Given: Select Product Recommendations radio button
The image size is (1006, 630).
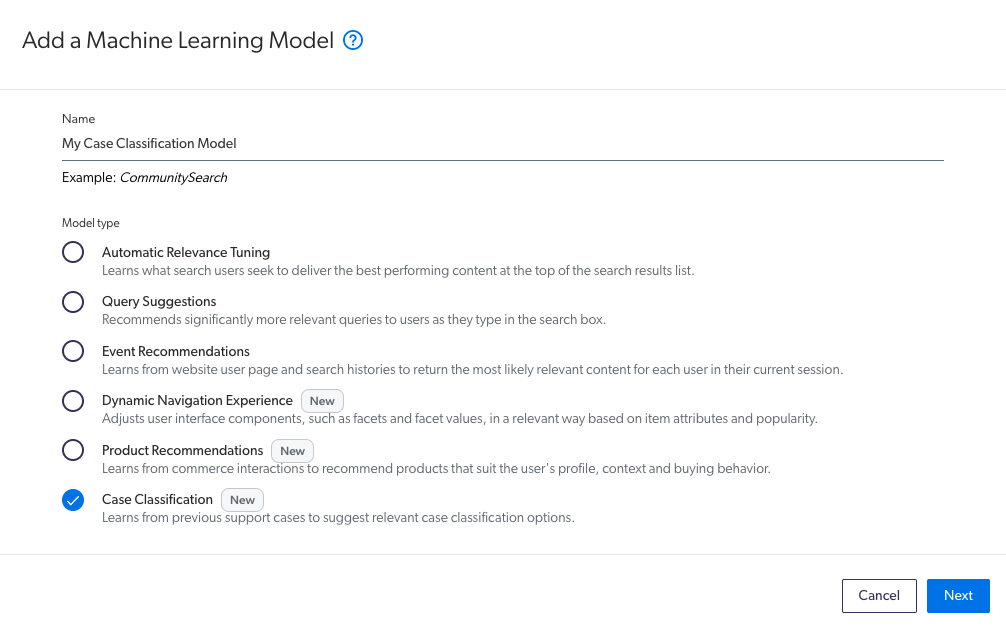Looking at the screenshot, I should click(73, 450).
